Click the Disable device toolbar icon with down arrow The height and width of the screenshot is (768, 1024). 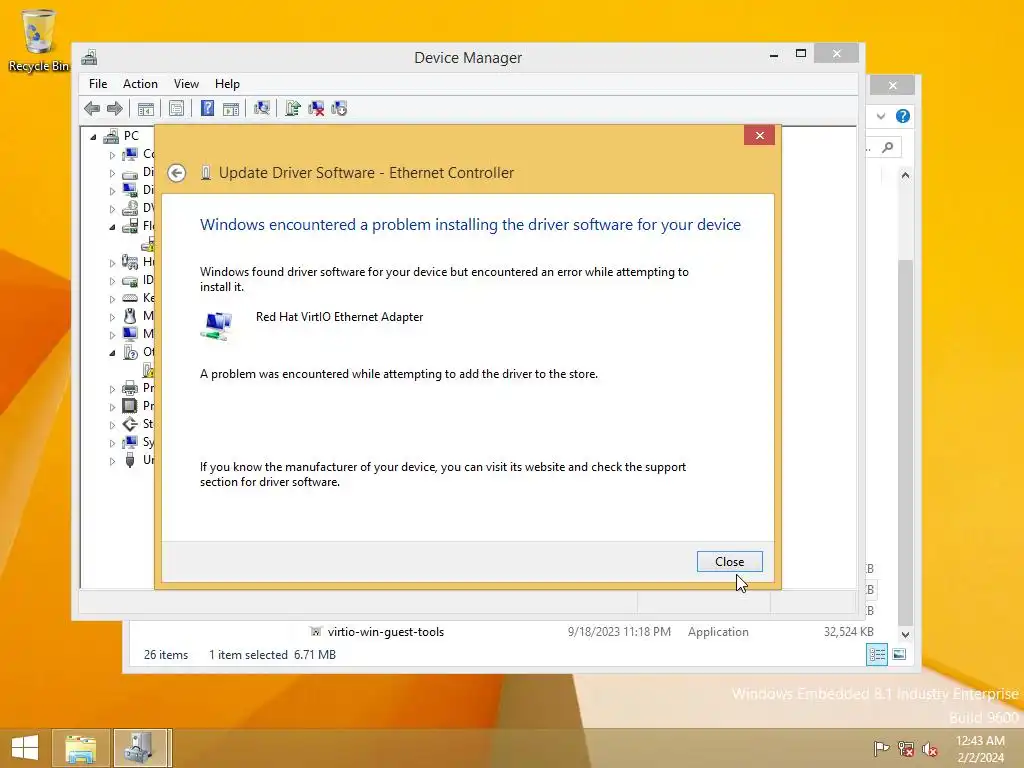click(x=339, y=108)
